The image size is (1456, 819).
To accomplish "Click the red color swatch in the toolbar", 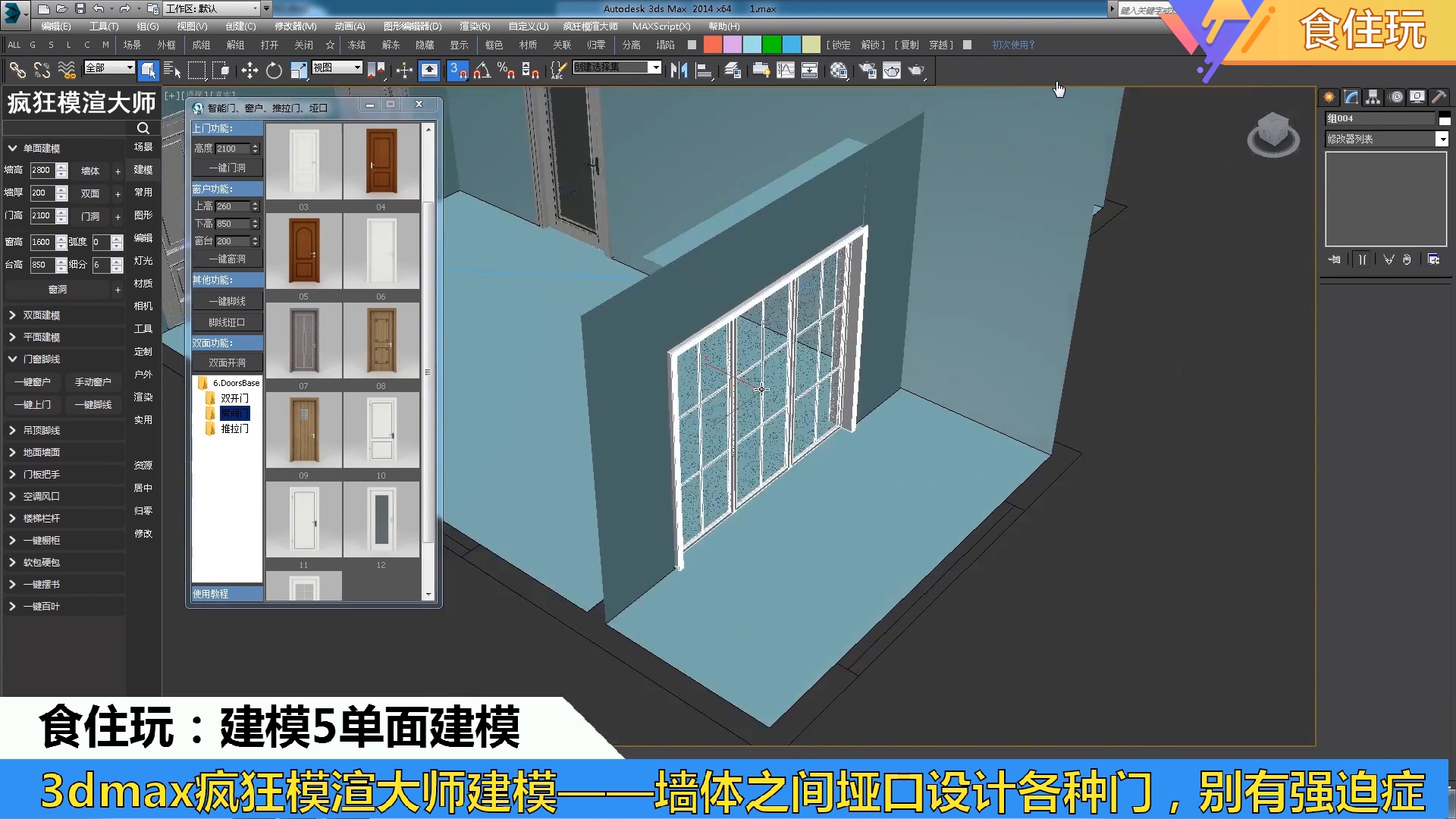I will 713,45.
